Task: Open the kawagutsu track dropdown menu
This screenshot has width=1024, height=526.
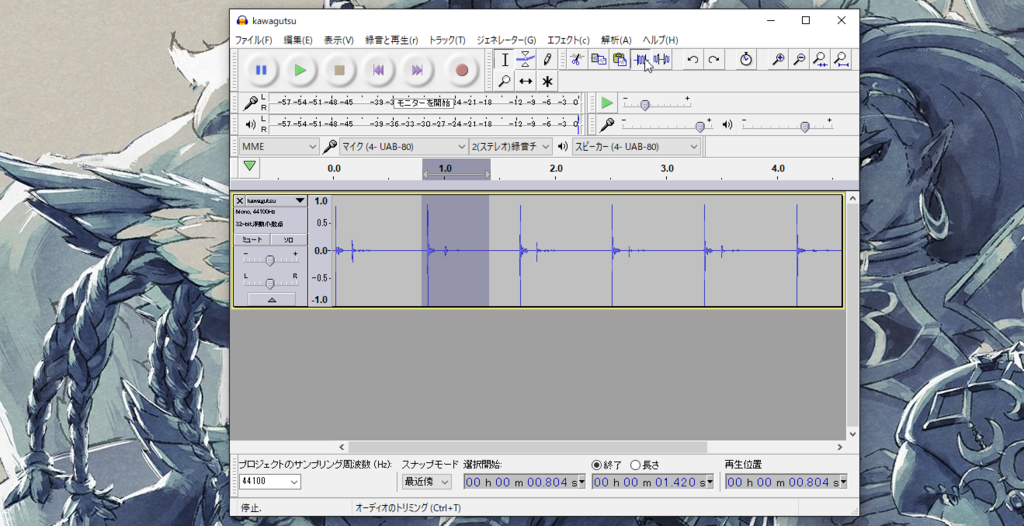Action: point(300,201)
